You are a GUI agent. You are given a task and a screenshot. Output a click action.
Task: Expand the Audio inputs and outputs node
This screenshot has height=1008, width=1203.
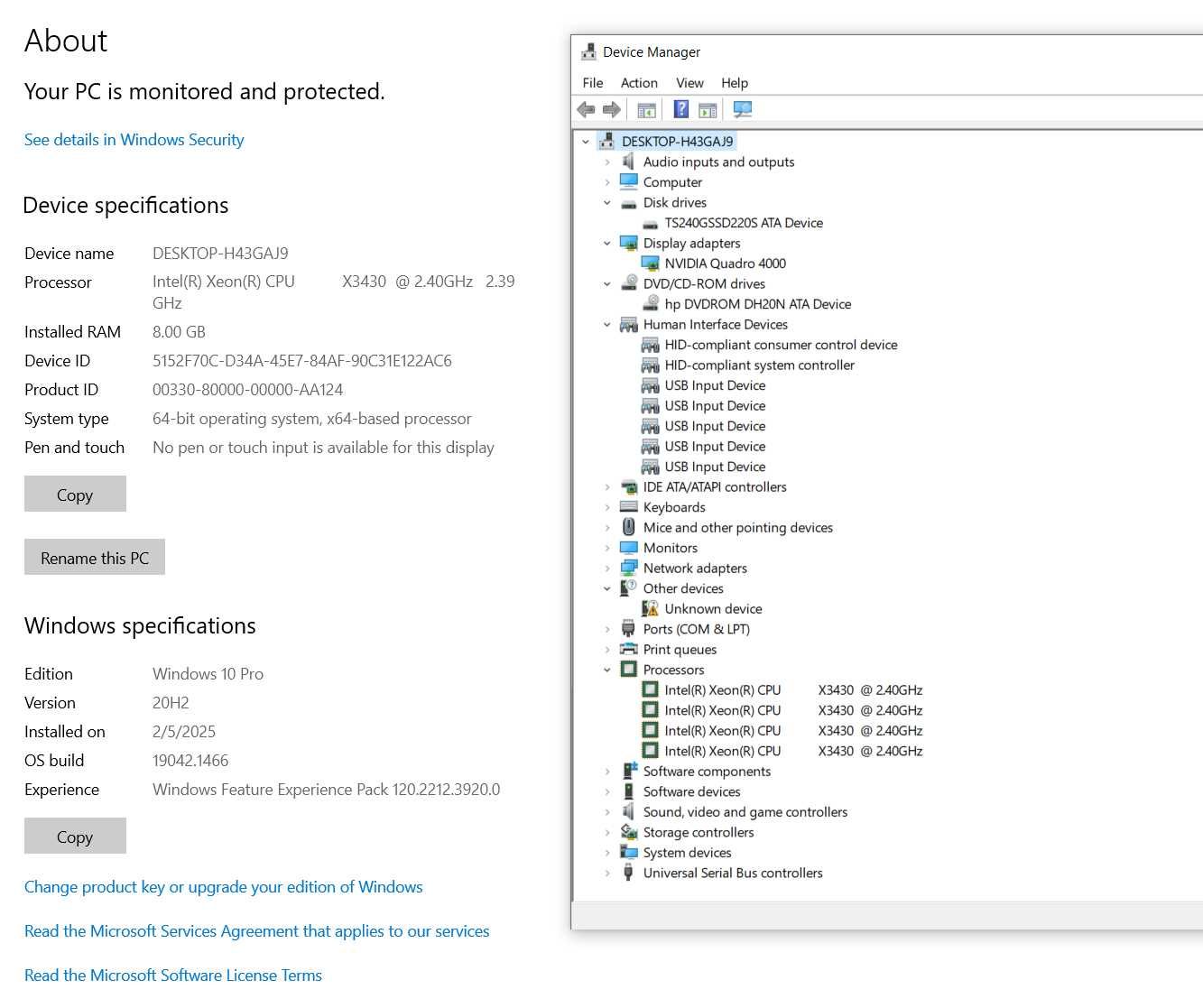pos(607,162)
